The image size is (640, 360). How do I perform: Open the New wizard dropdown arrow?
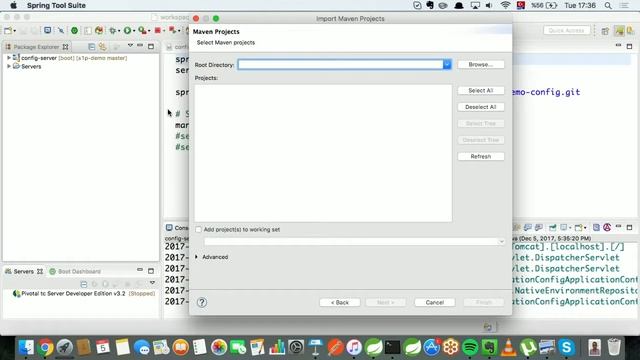pos(14,31)
